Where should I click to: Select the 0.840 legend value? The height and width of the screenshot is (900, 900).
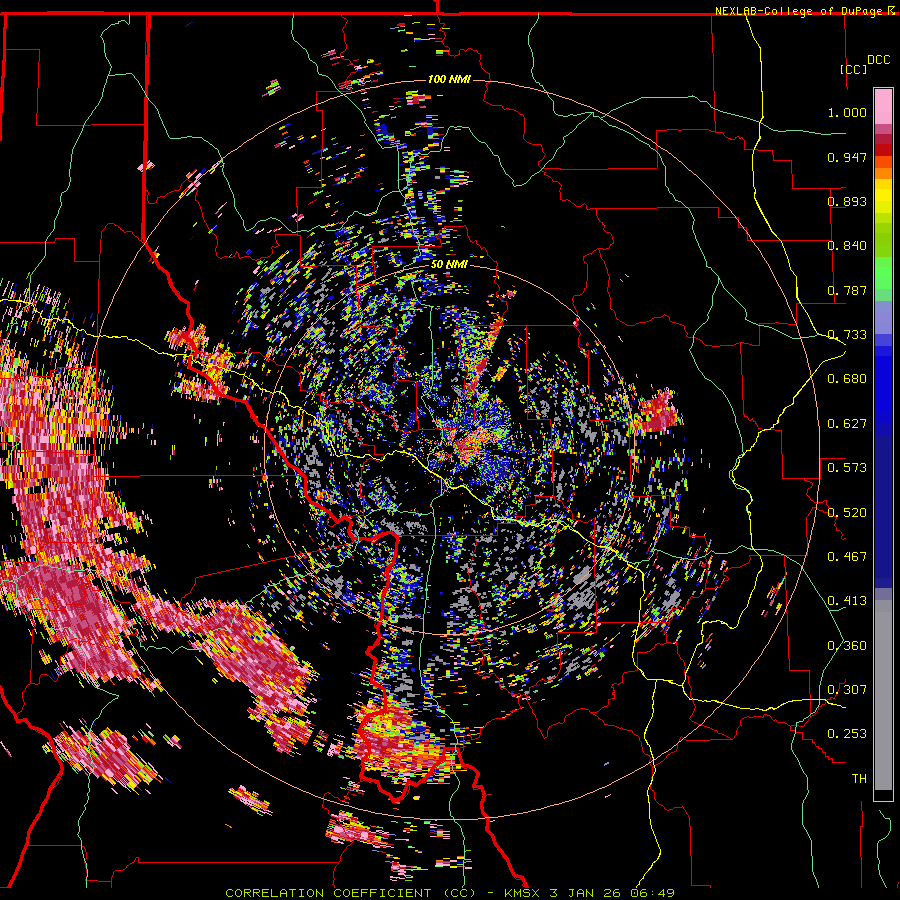point(847,246)
